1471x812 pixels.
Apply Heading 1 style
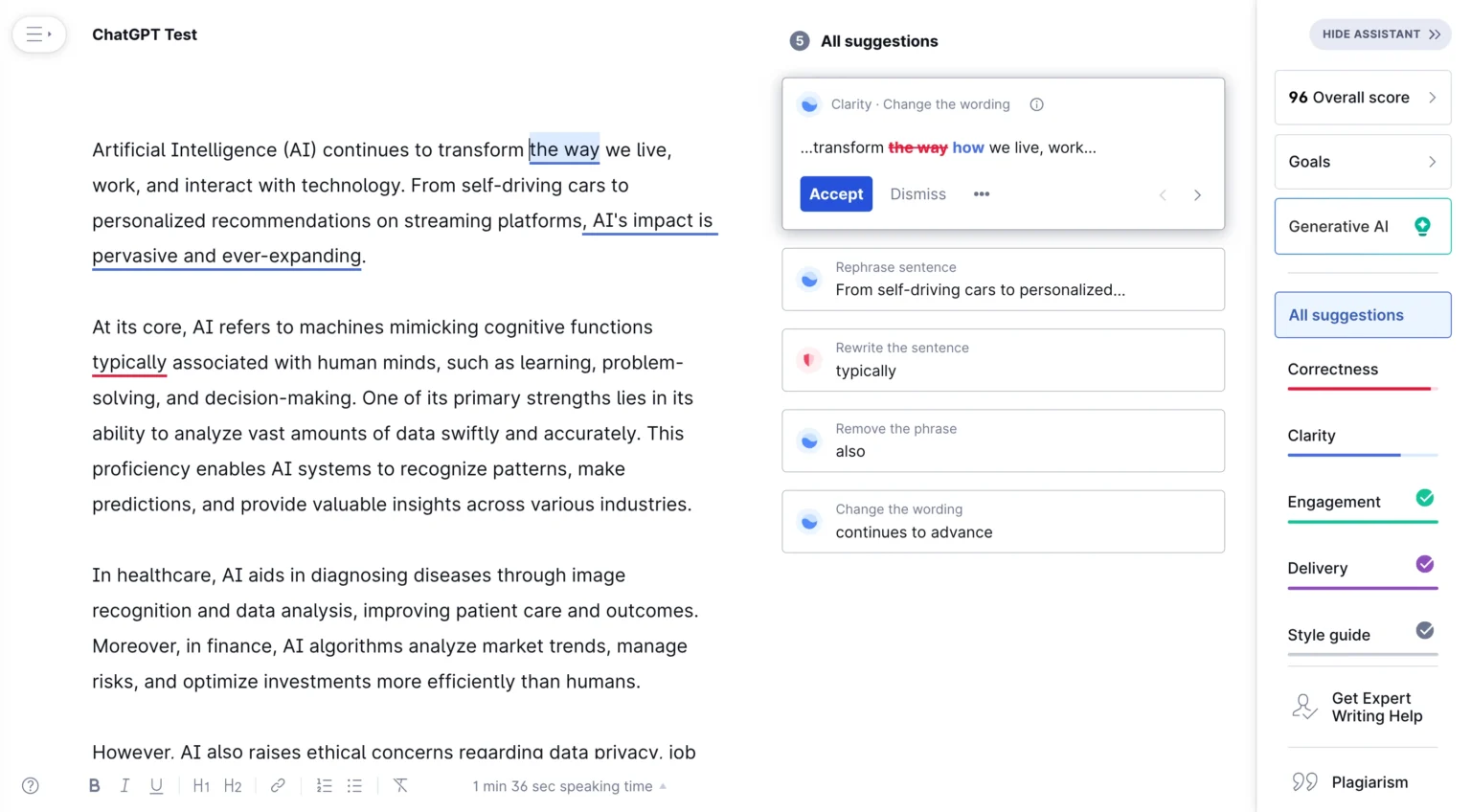201,786
